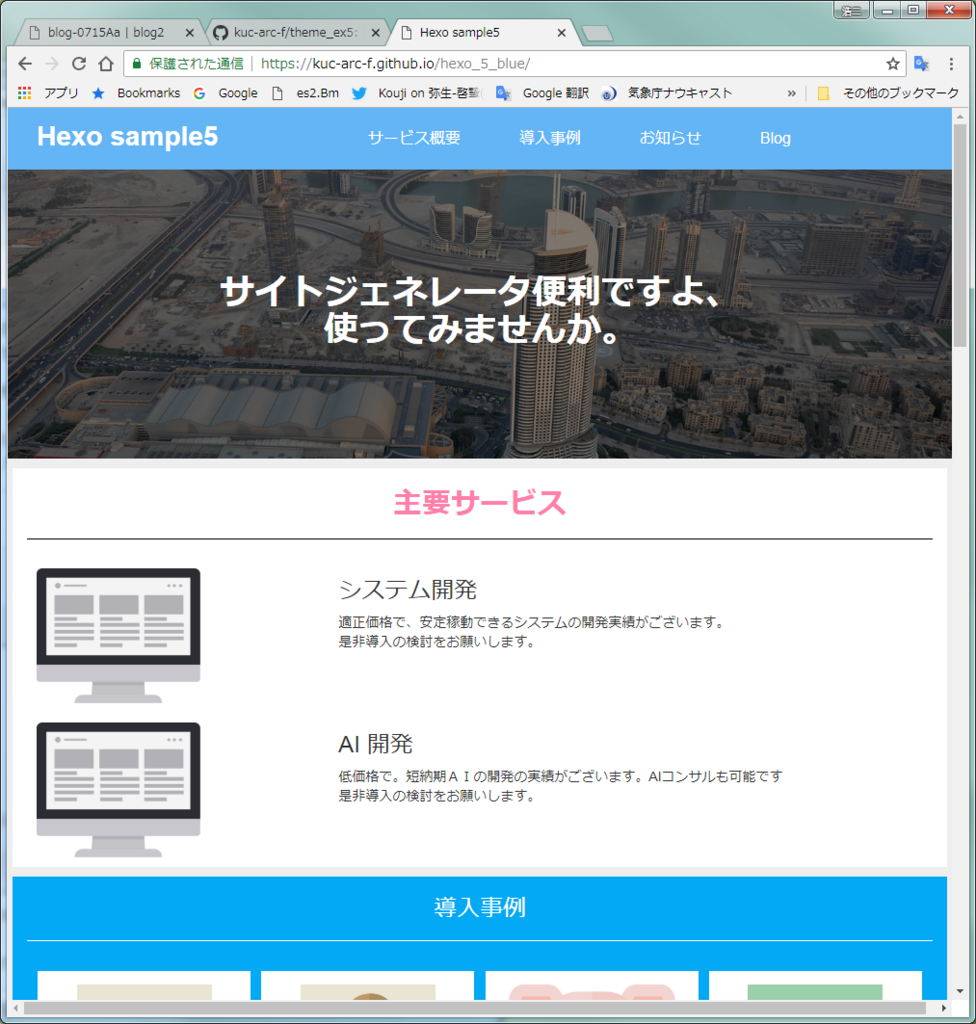Bookmark this page with the star icon

[892, 63]
